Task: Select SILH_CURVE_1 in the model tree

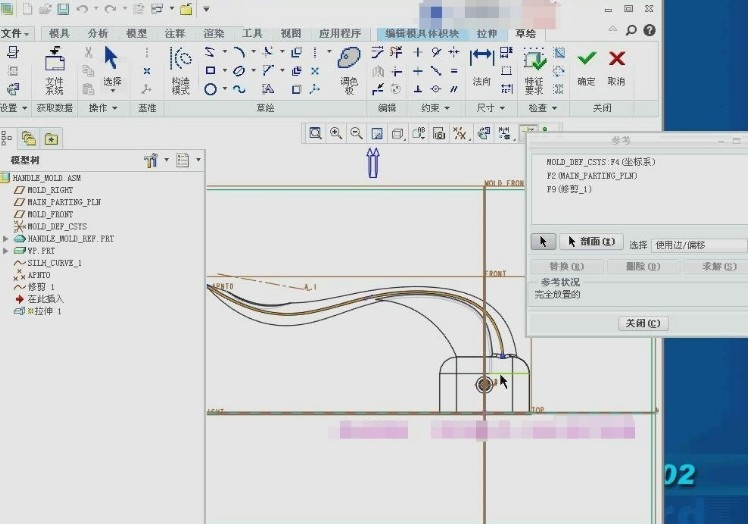Action: [x=54, y=263]
